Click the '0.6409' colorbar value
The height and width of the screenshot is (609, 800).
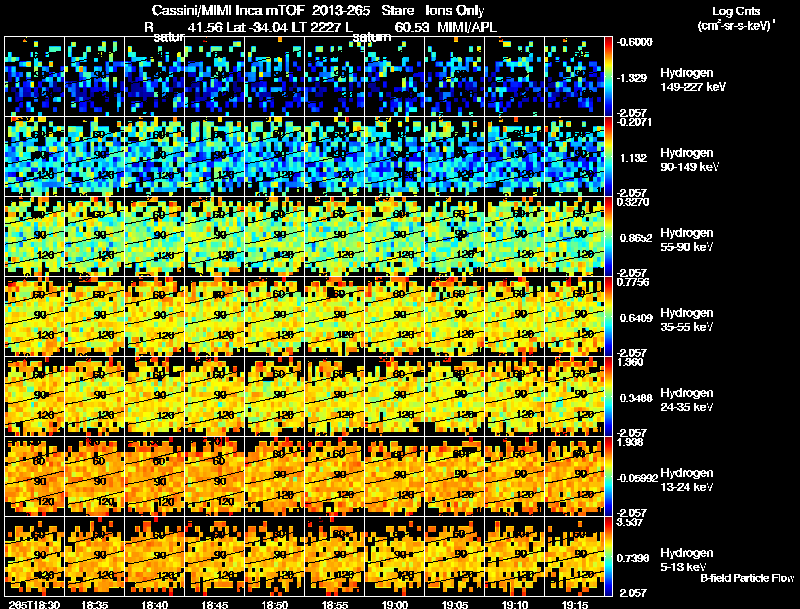point(636,318)
